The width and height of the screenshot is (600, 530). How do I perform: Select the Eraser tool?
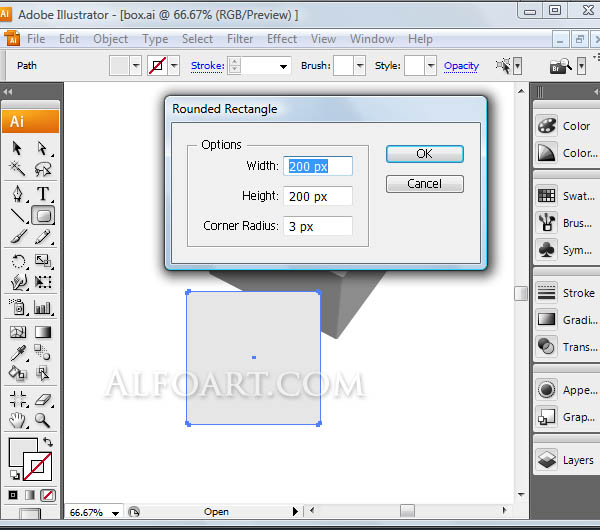[43, 400]
